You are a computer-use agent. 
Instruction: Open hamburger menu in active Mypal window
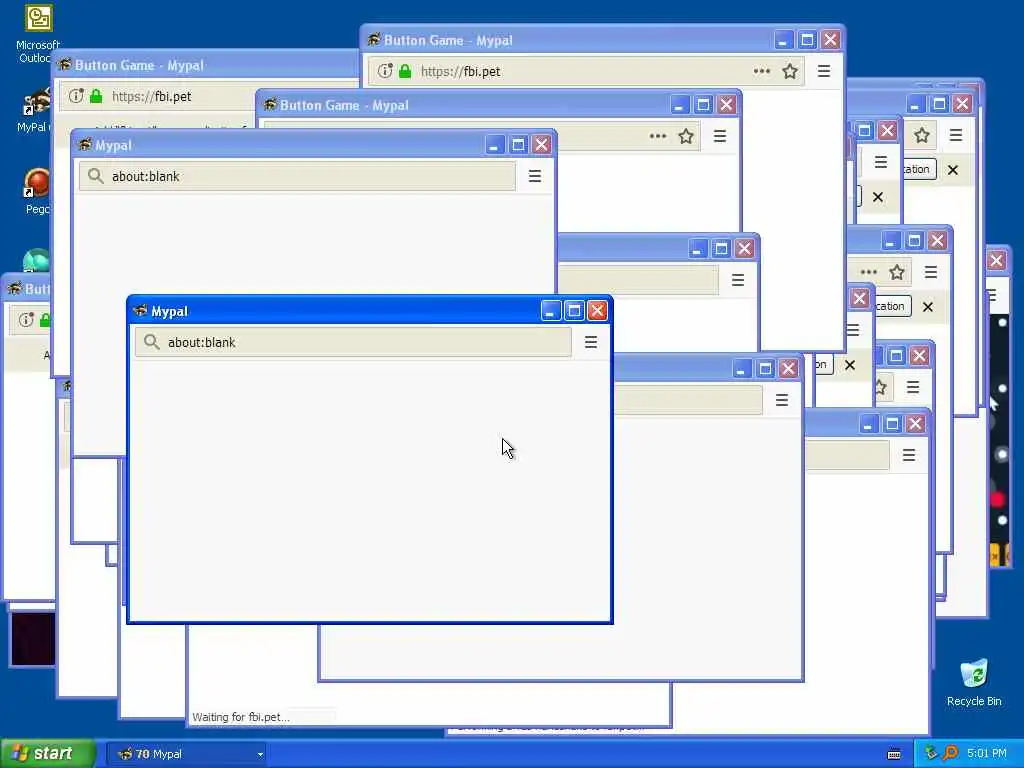point(590,342)
